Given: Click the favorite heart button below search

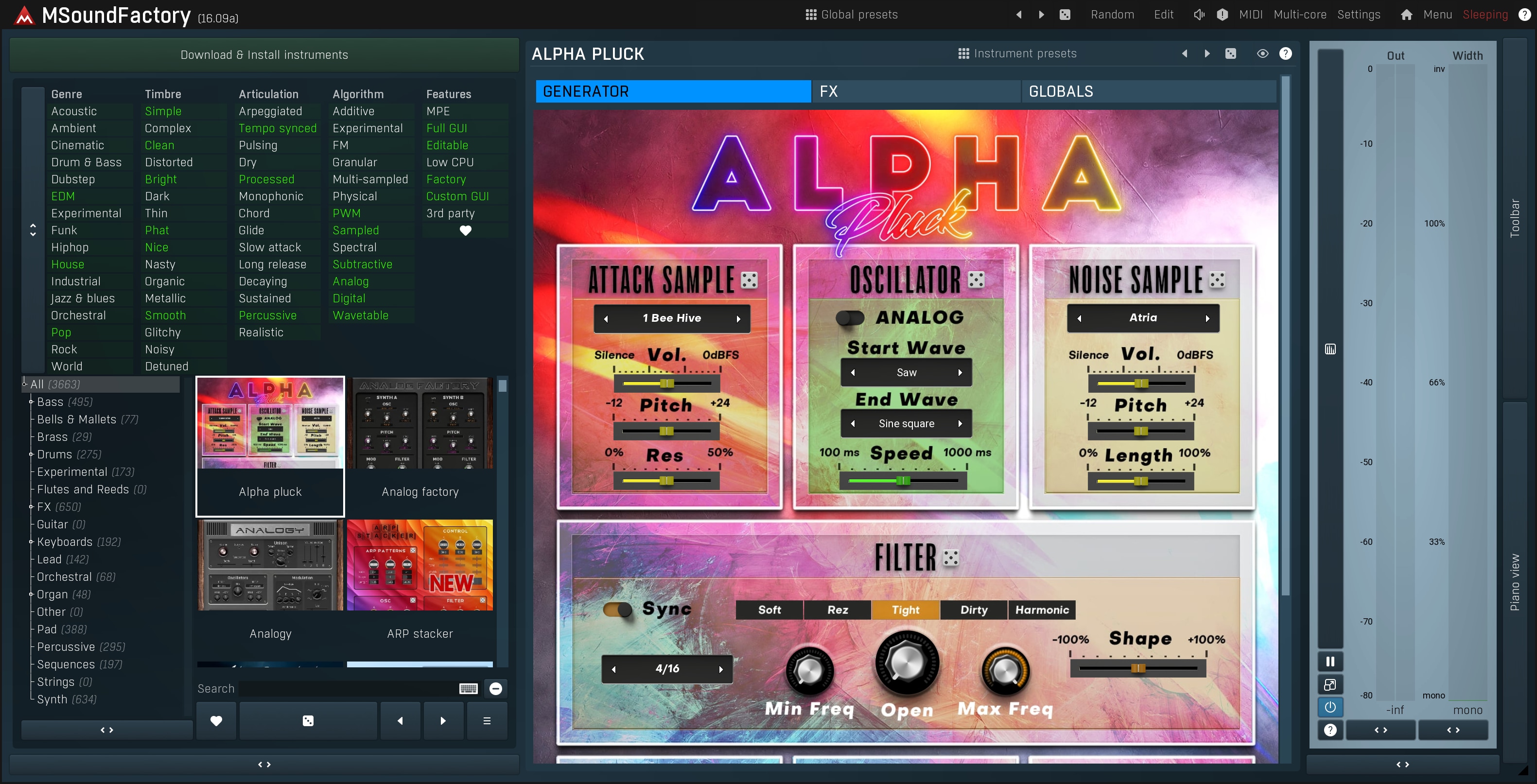Looking at the screenshot, I should [x=216, y=721].
